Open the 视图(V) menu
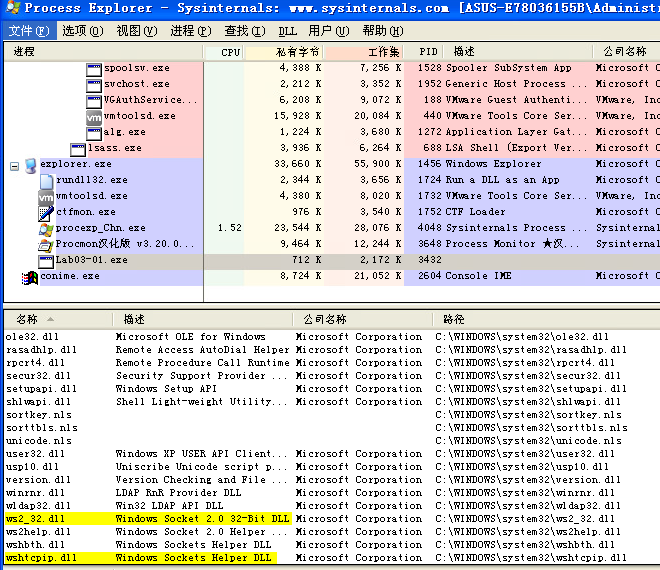This screenshot has width=660, height=570. [136, 31]
